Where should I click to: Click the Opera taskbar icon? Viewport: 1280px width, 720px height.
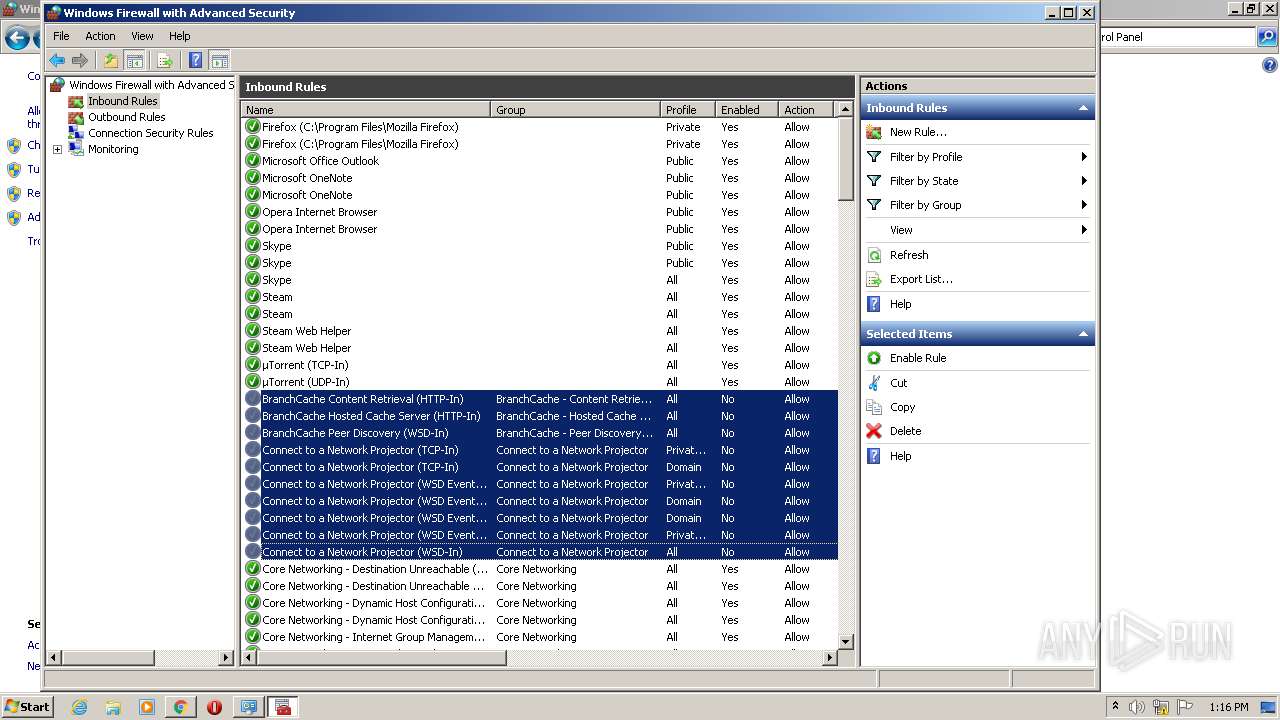pos(214,707)
